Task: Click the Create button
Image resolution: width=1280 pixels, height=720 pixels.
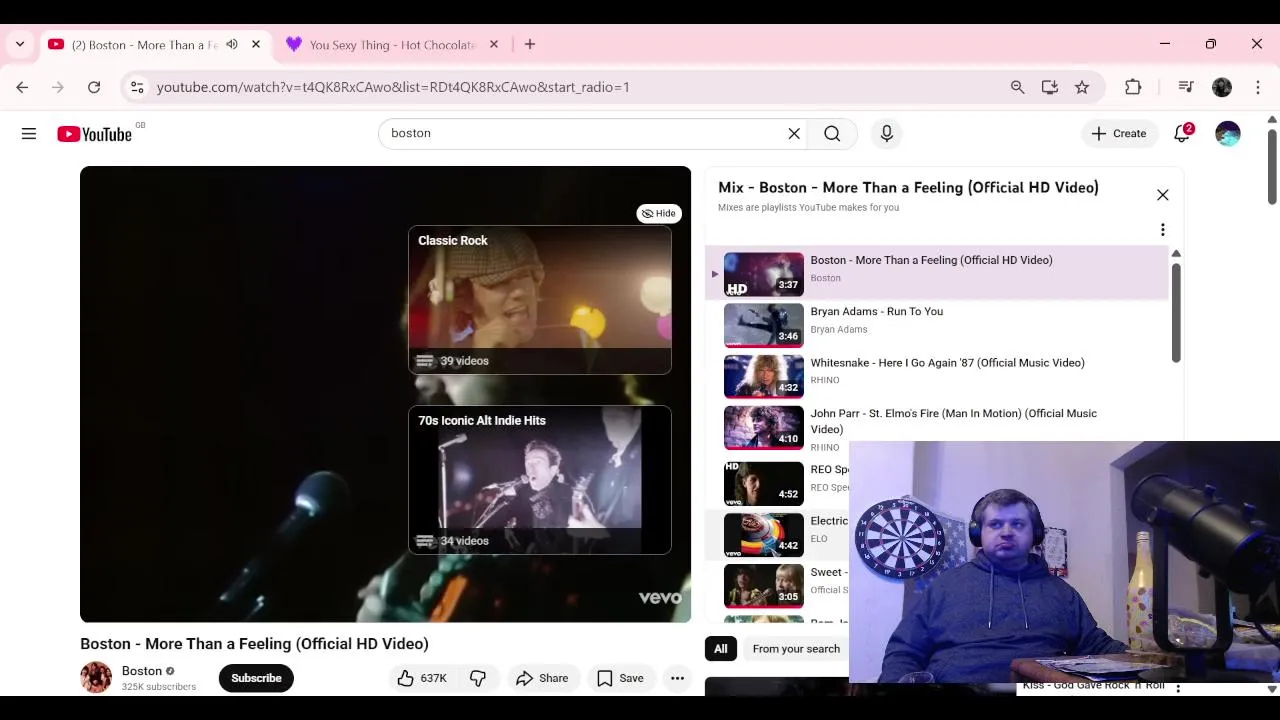Action: click(x=1119, y=133)
